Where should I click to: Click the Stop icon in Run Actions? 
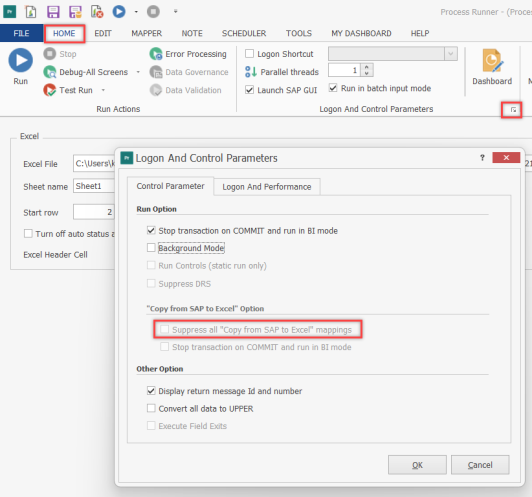pyautogui.click(x=50, y=54)
